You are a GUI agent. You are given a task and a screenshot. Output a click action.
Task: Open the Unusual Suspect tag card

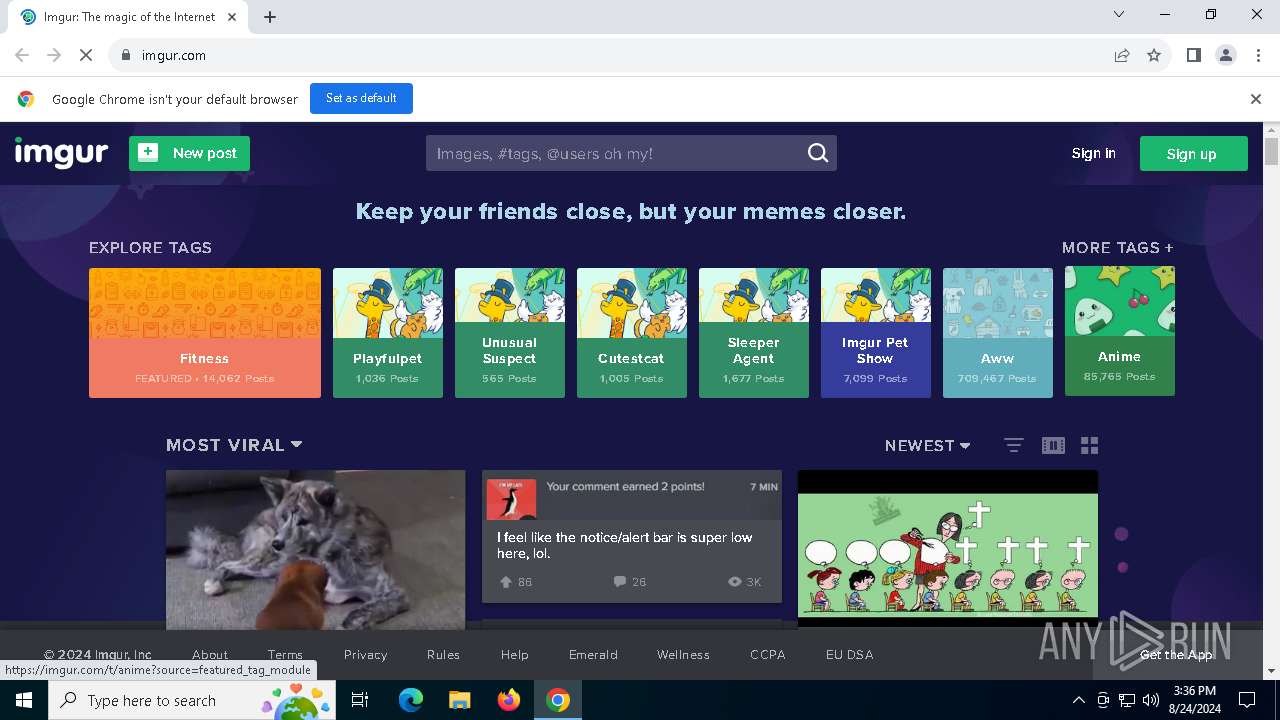(x=510, y=333)
